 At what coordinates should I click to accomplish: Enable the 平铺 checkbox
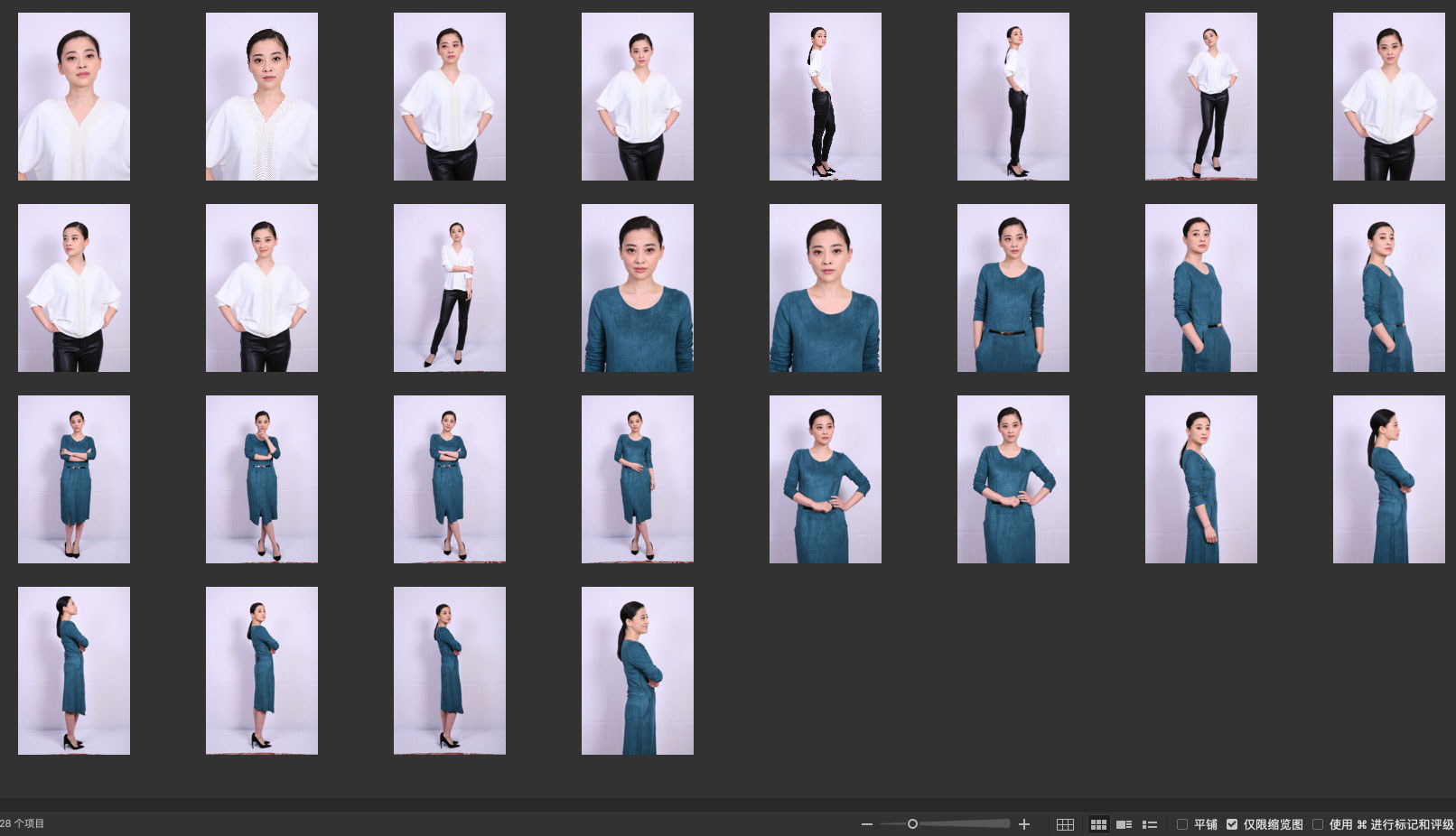[x=1182, y=824]
